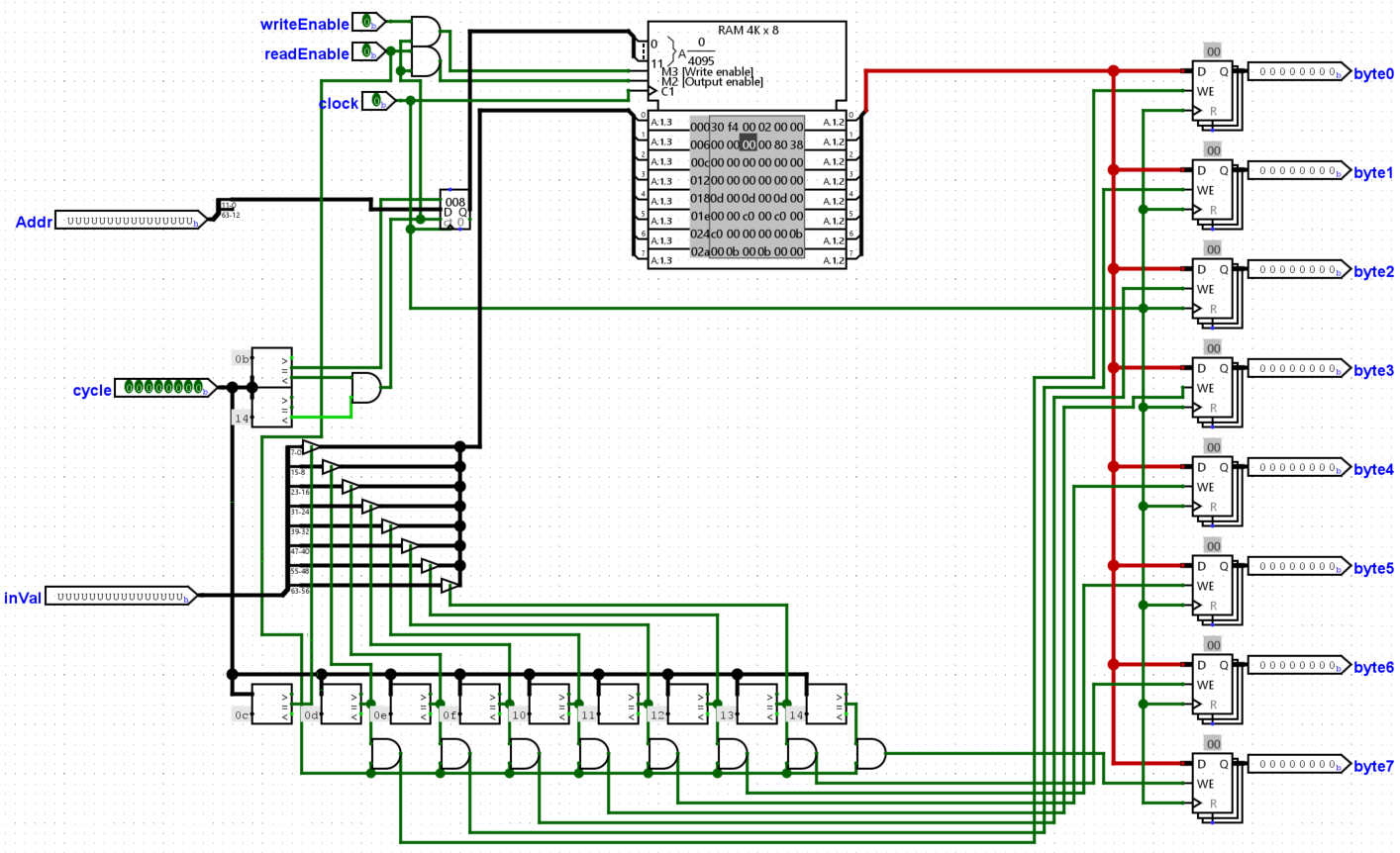Click RAM memory row address 018
Viewport: 1400px width, 853px height.
[x=699, y=198]
